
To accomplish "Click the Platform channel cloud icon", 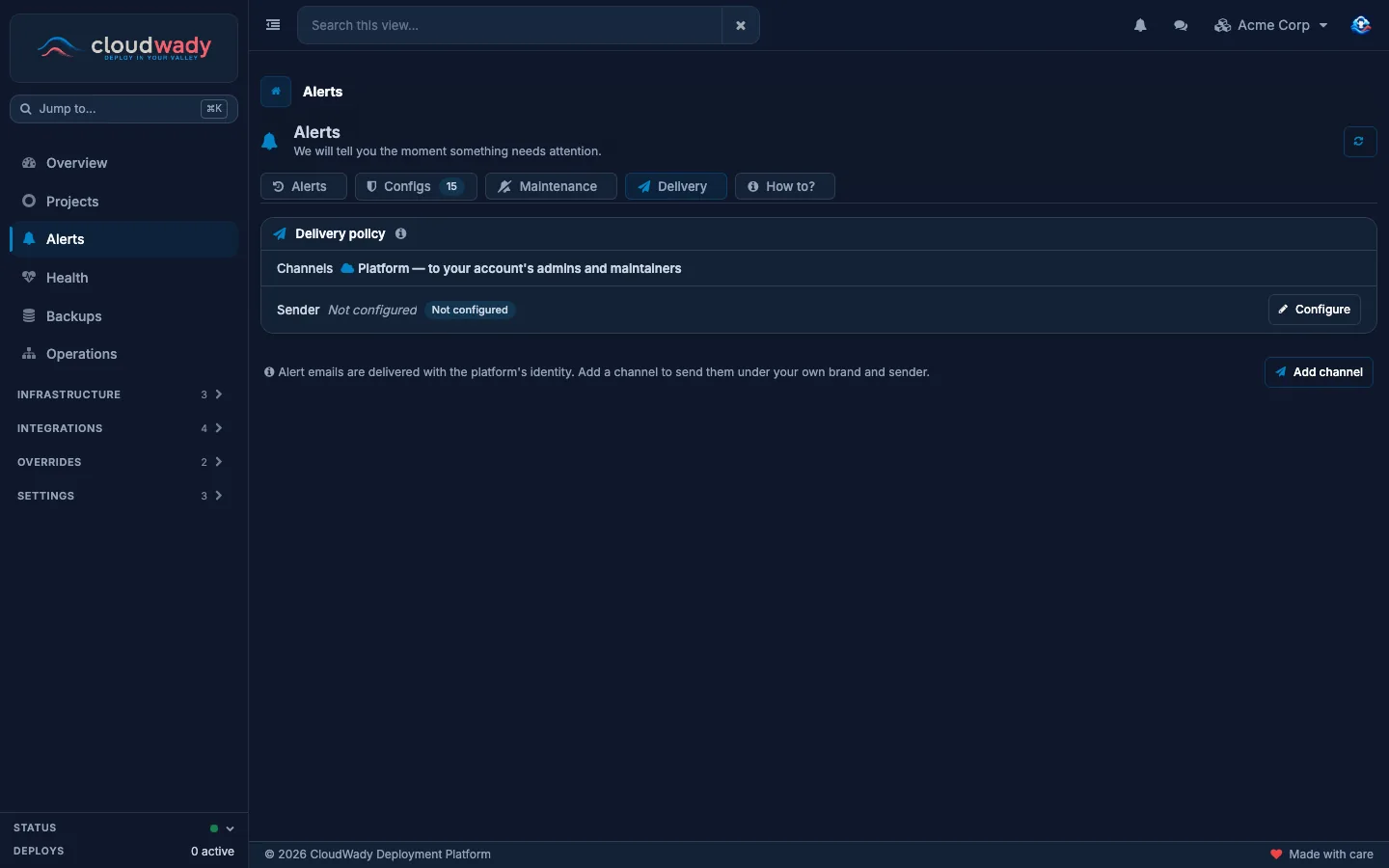I will click(347, 268).
